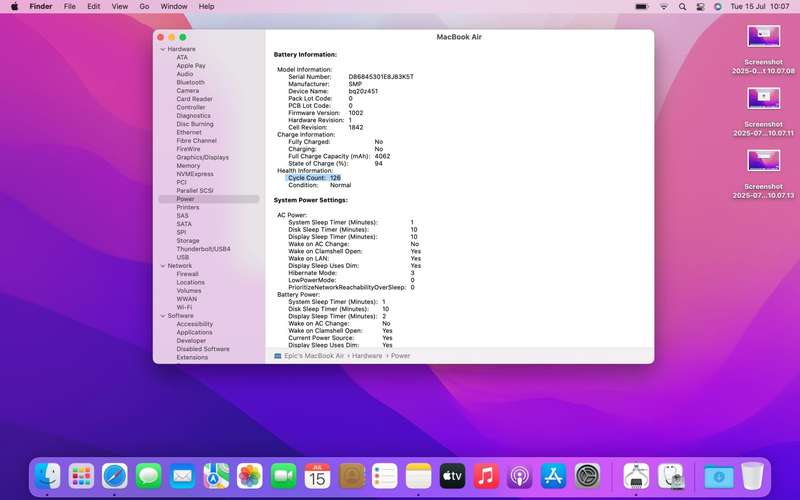Open the Go menu
Viewport: 800px width, 500px height.
(144, 7)
